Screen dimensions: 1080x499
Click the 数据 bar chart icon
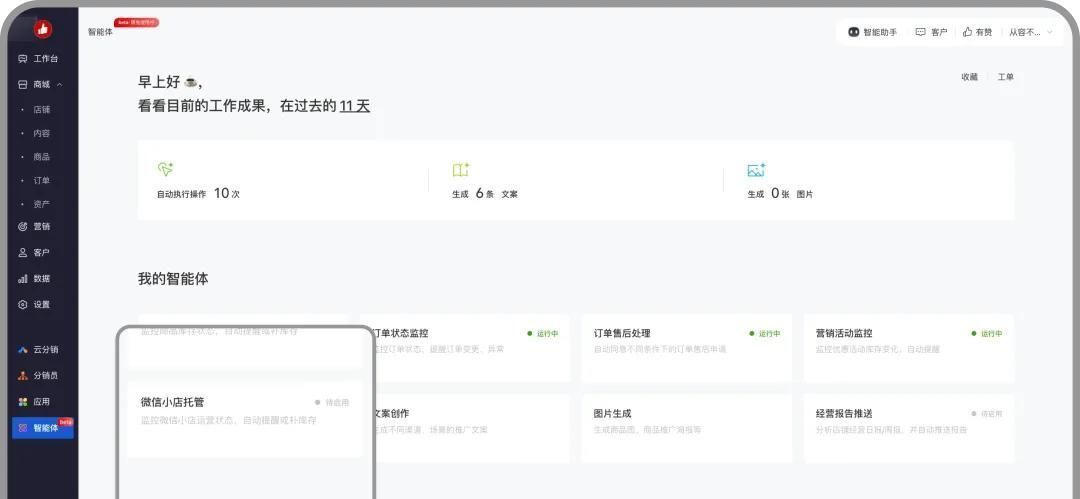click(23, 278)
